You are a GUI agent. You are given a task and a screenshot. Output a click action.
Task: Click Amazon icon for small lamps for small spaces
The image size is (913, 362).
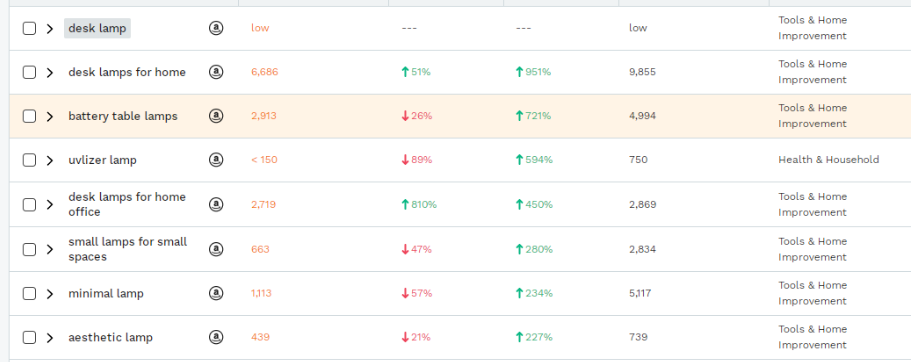[x=216, y=249]
